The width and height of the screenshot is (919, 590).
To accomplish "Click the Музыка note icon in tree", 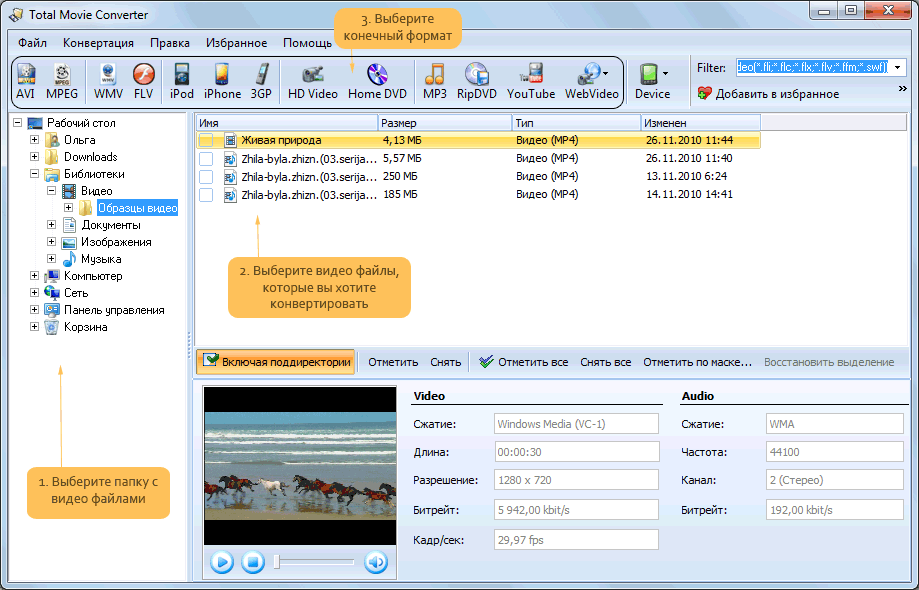I will [x=69, y=259].
